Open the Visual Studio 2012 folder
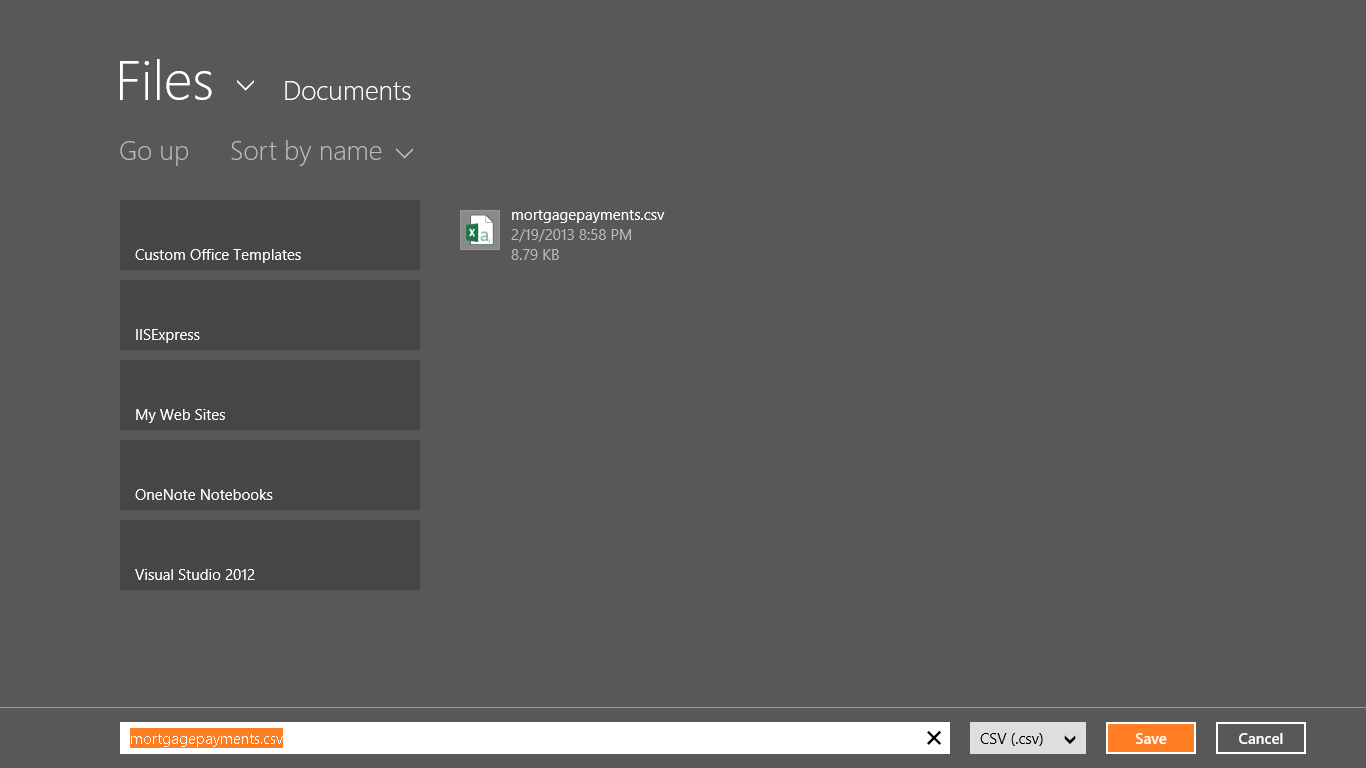This screenshot has height=768, width=1366. click(x=270, y=555)
